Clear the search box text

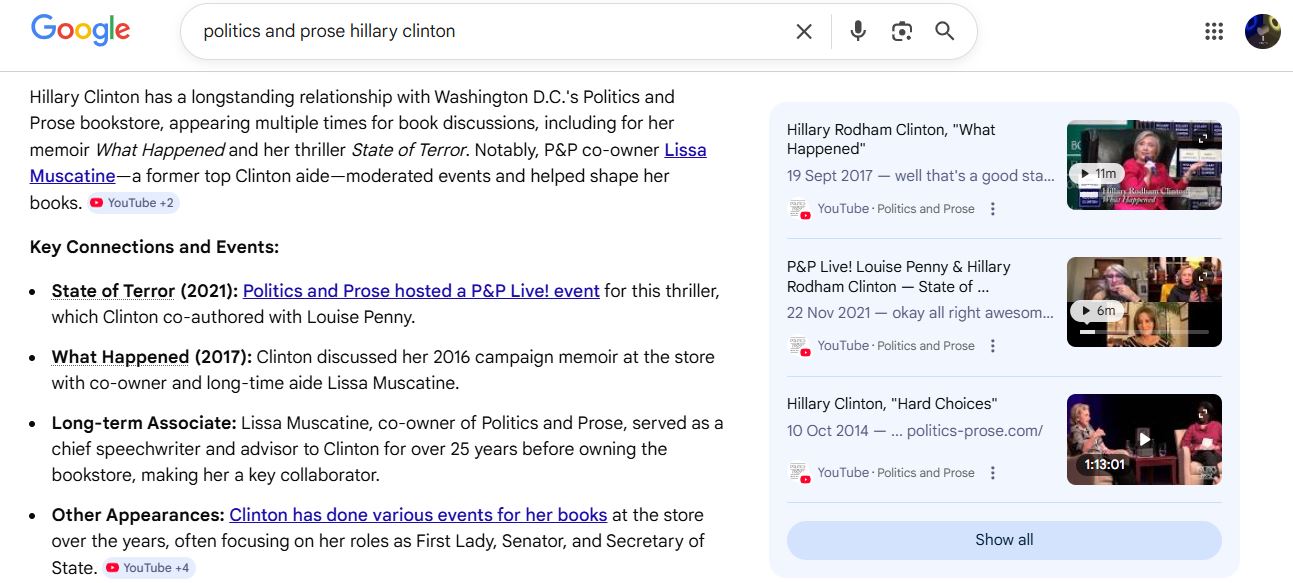(804, 31)
